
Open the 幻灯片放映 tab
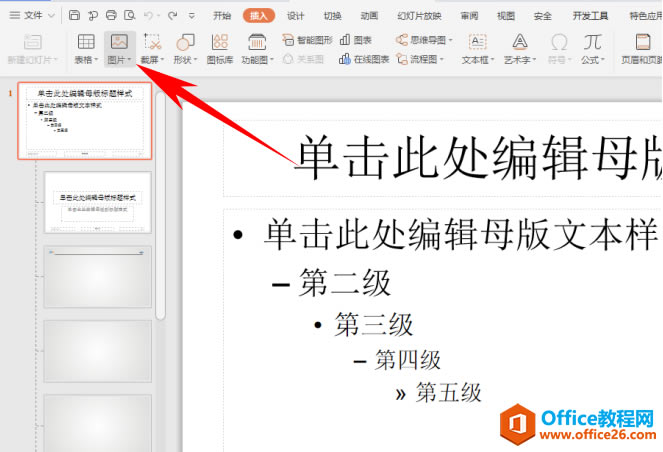419,16
